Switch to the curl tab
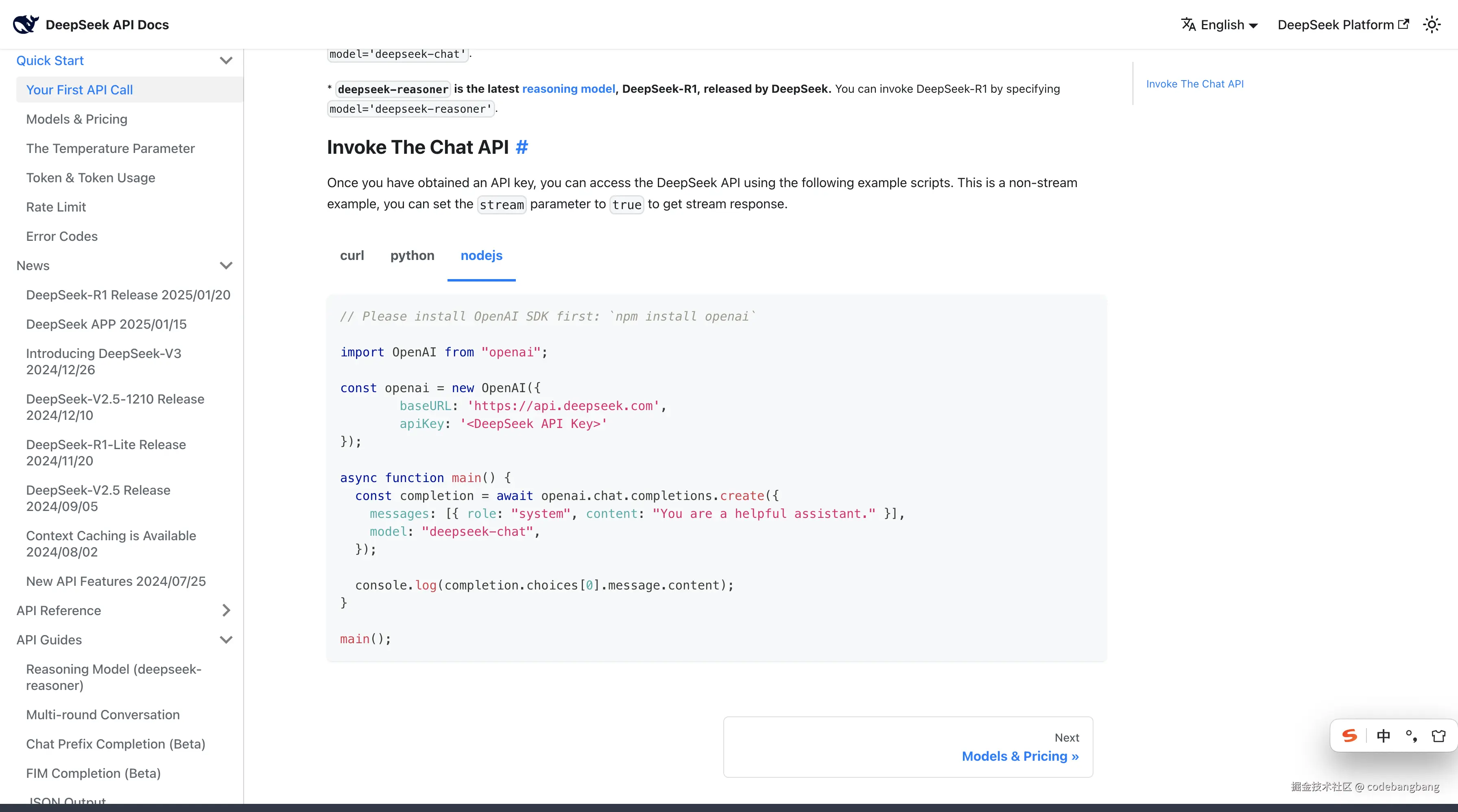Screen dimensions: 1458x812 pos(352,256)
